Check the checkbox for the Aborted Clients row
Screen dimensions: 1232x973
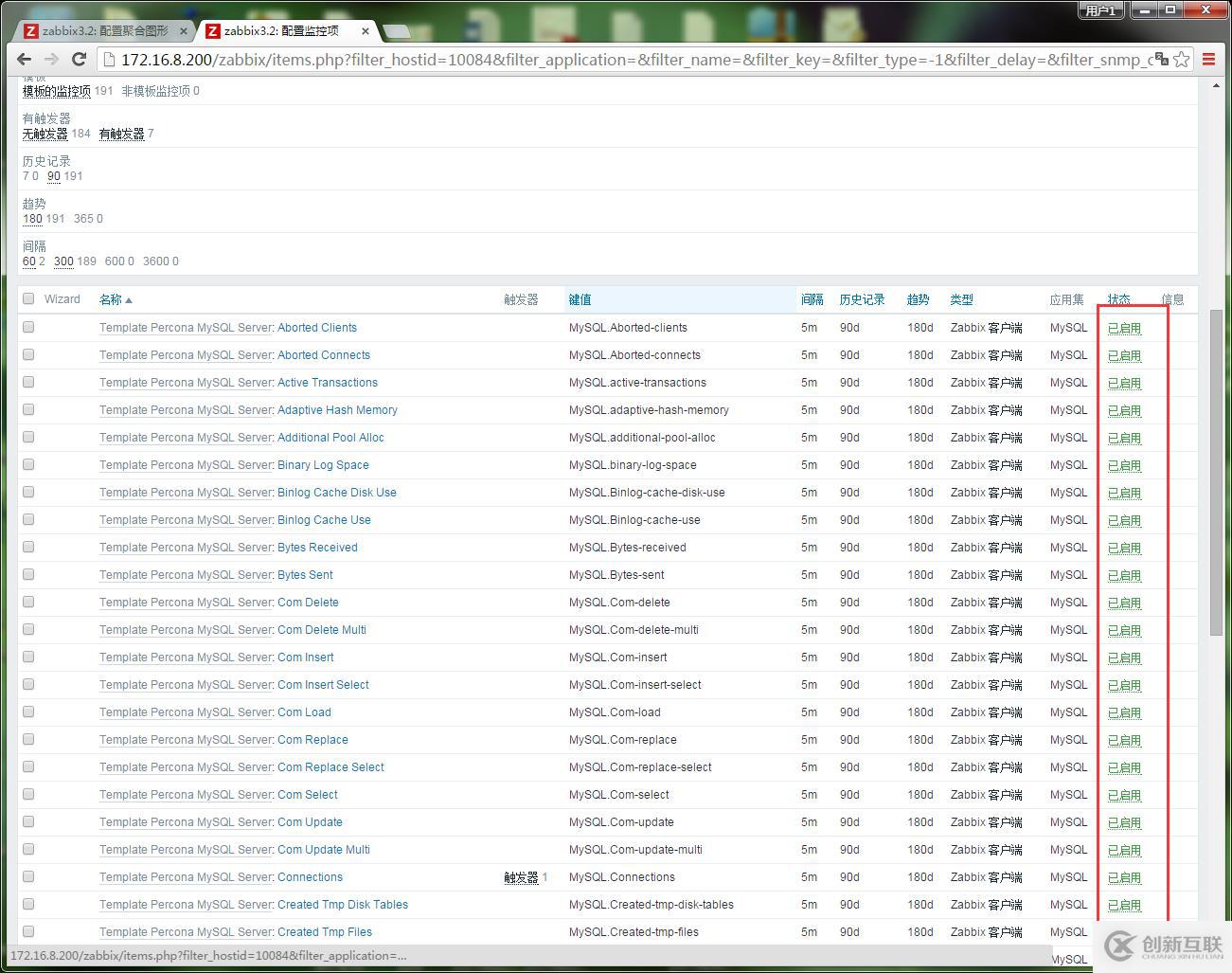(27, 326)
